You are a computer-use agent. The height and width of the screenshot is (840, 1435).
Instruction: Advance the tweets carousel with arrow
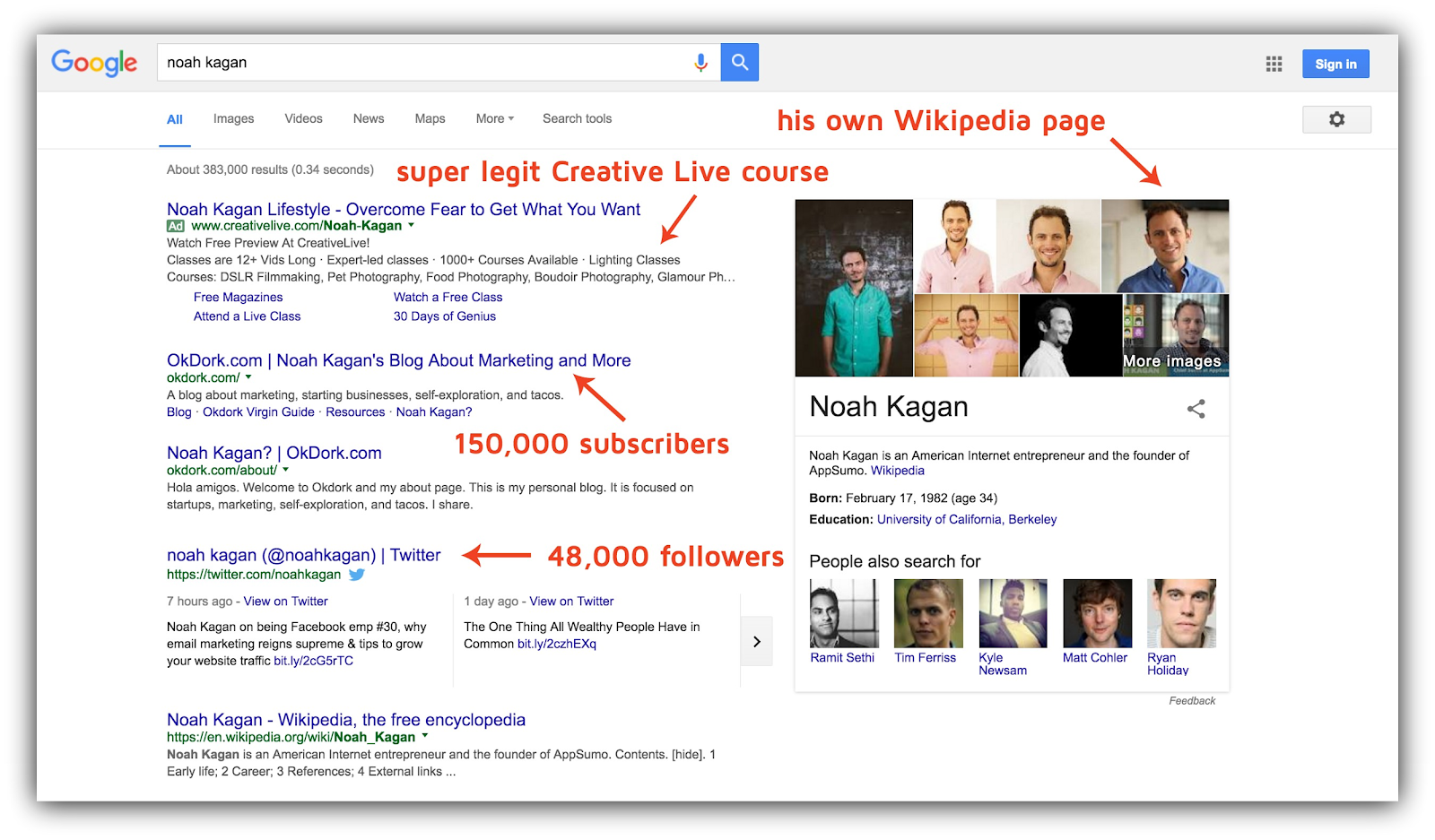(757, 641)
